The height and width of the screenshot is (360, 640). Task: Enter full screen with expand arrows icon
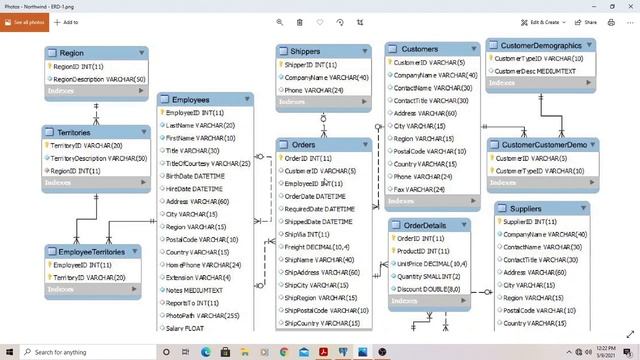pos(630,334)
